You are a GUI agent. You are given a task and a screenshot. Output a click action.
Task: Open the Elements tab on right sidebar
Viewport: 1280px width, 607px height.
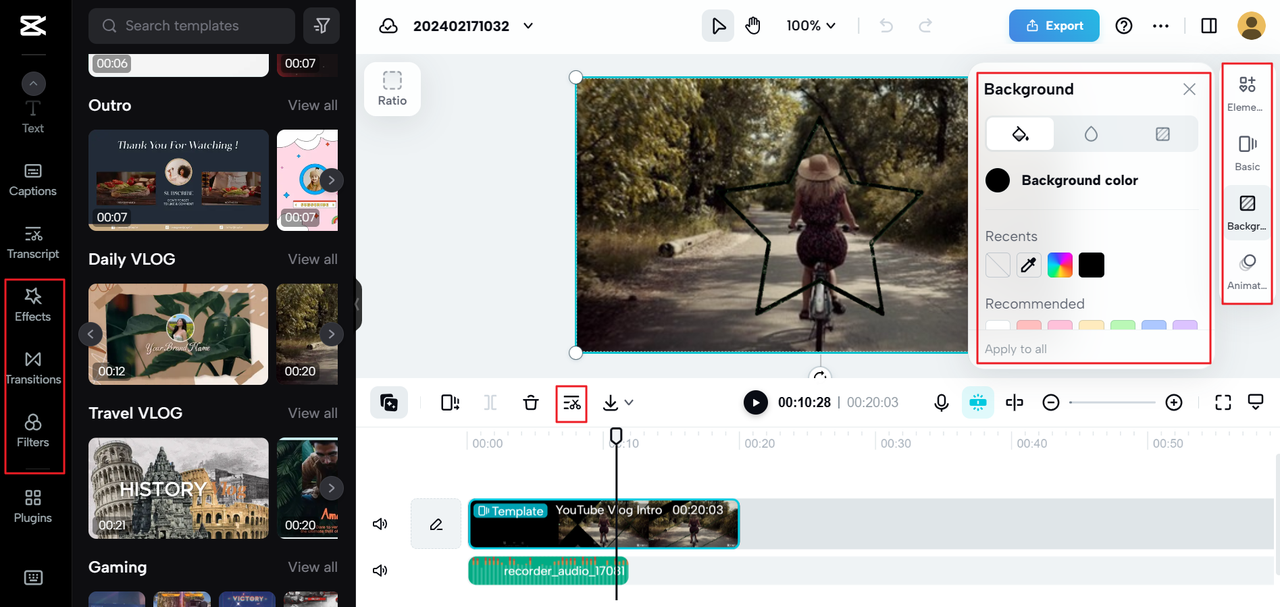(1247, 93)
